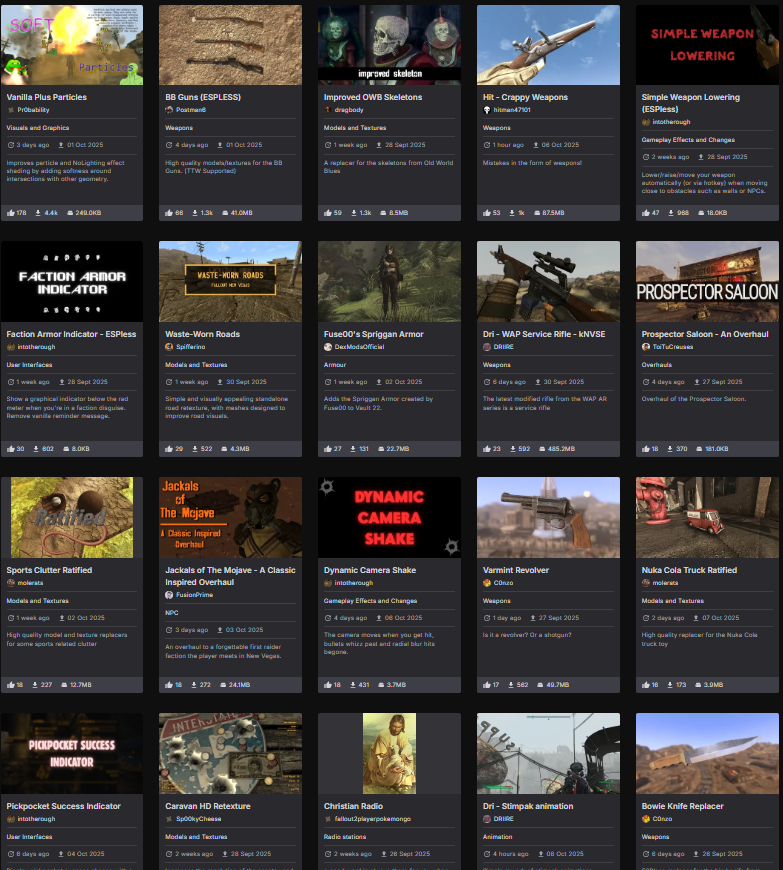Click download count icon on Improved OWB Skeletons
783x870 pixels.
point(353,213)
